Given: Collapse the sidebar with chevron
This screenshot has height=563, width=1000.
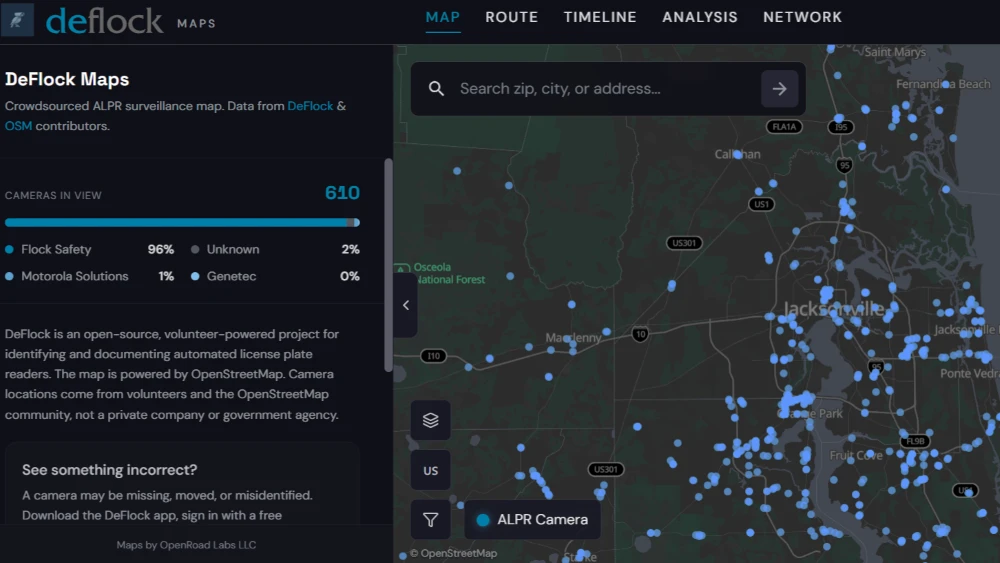Looking at the screenshot, I should click(x=406, y=305).
